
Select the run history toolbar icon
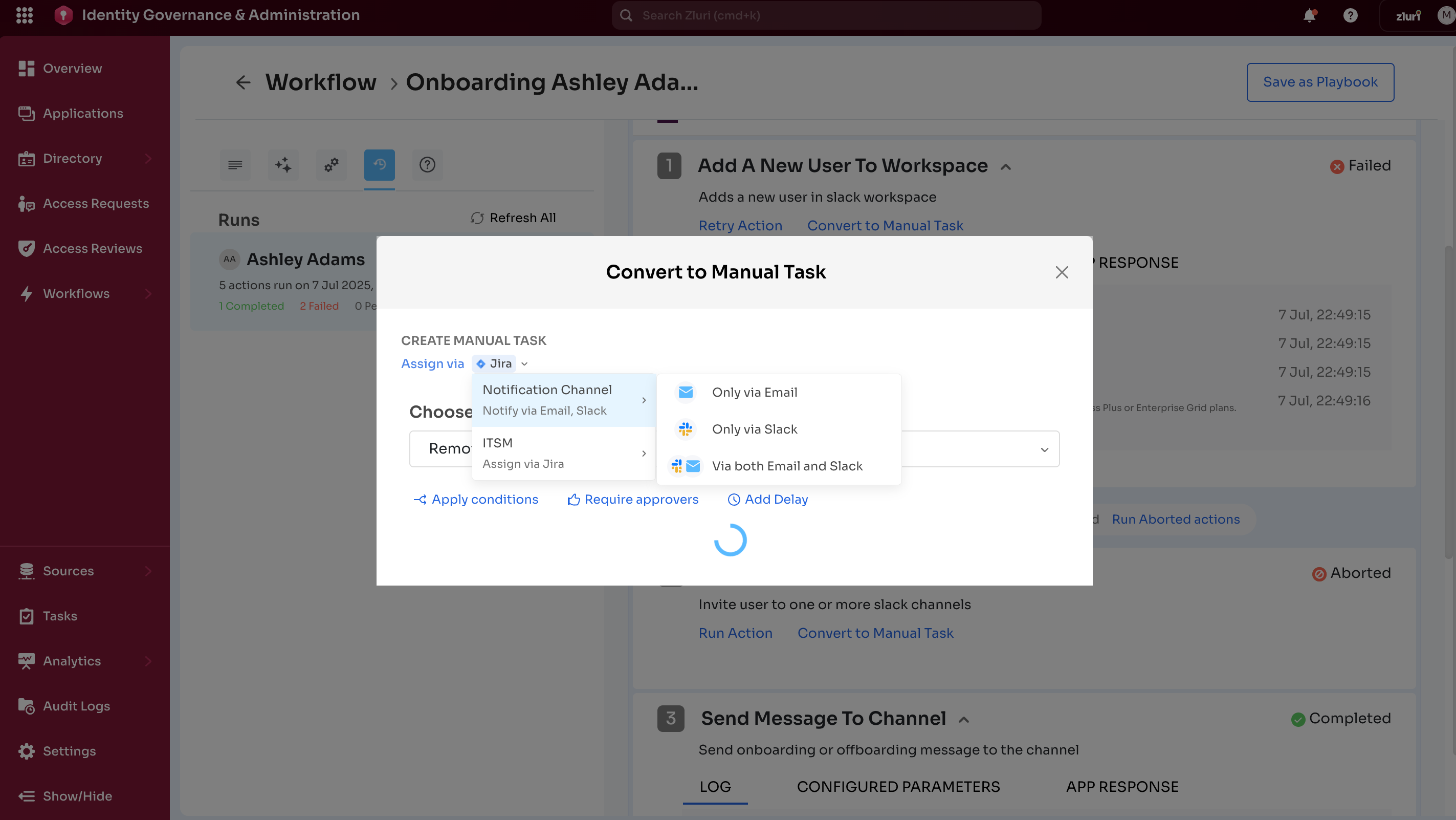[379, 165]
